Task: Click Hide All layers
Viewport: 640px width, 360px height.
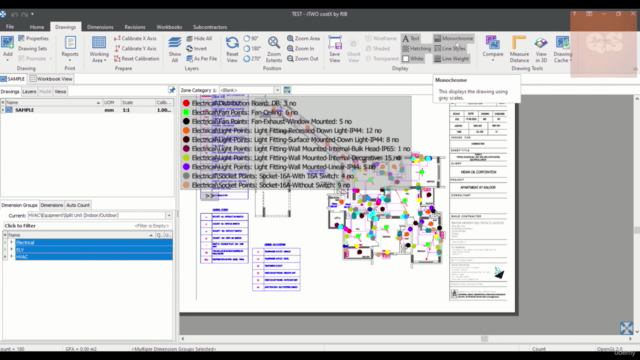Action: pos(199,38)
